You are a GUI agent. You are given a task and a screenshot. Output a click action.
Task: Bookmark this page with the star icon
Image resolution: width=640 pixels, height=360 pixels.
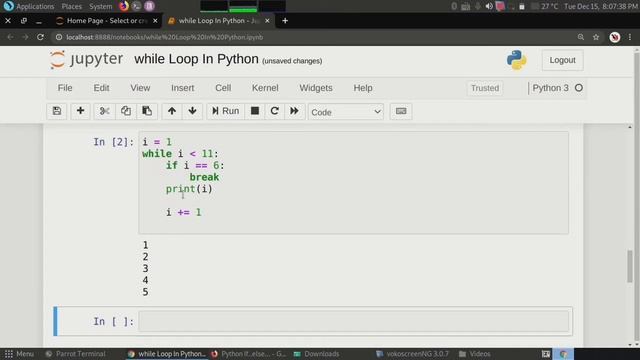click(x=596, y=37)
